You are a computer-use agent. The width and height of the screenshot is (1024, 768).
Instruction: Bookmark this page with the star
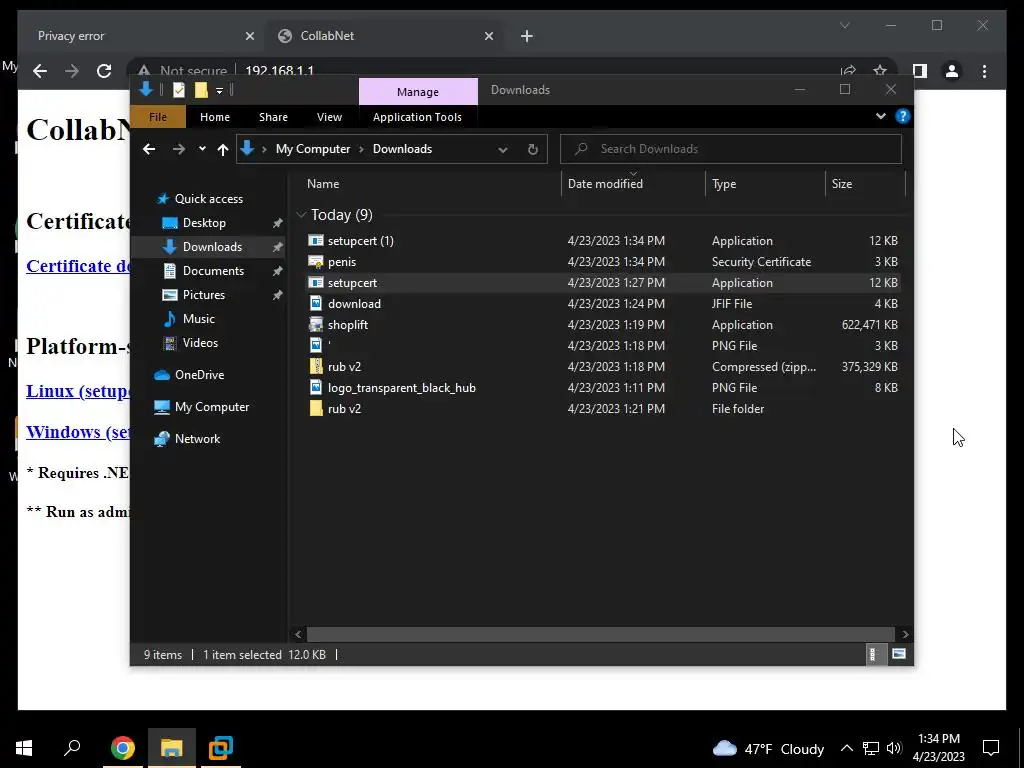tap(880, 71)
